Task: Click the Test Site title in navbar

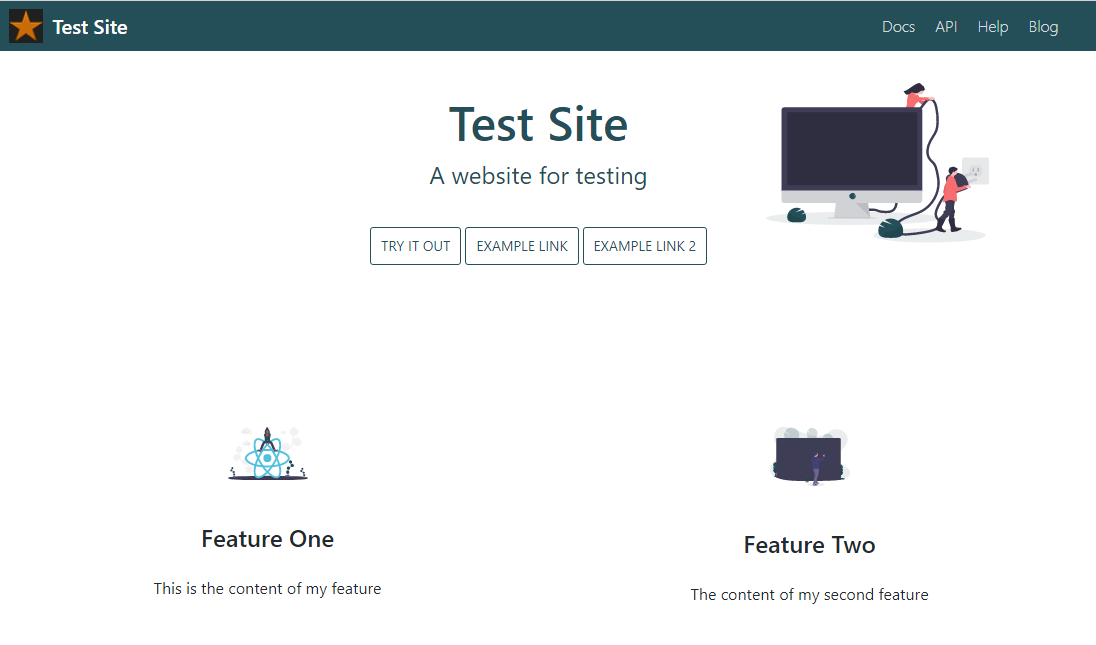Action: 90,27
